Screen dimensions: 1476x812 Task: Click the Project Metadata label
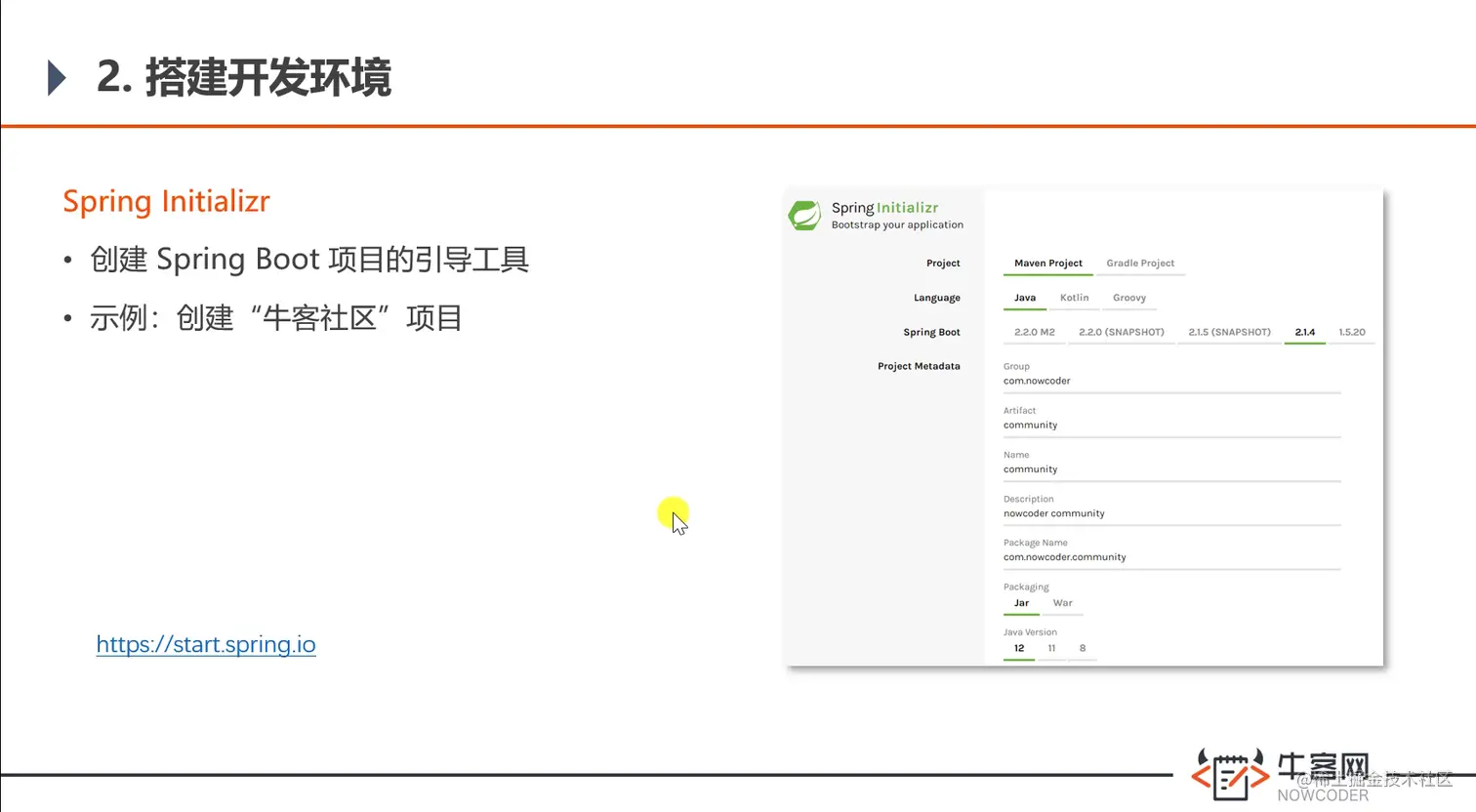[919, 366]
